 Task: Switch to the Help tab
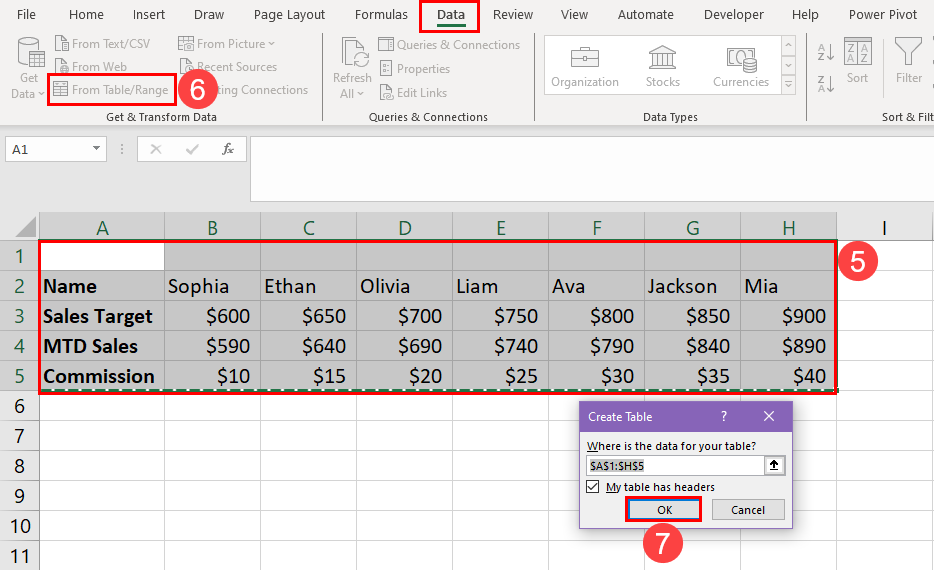coord(805,15)
